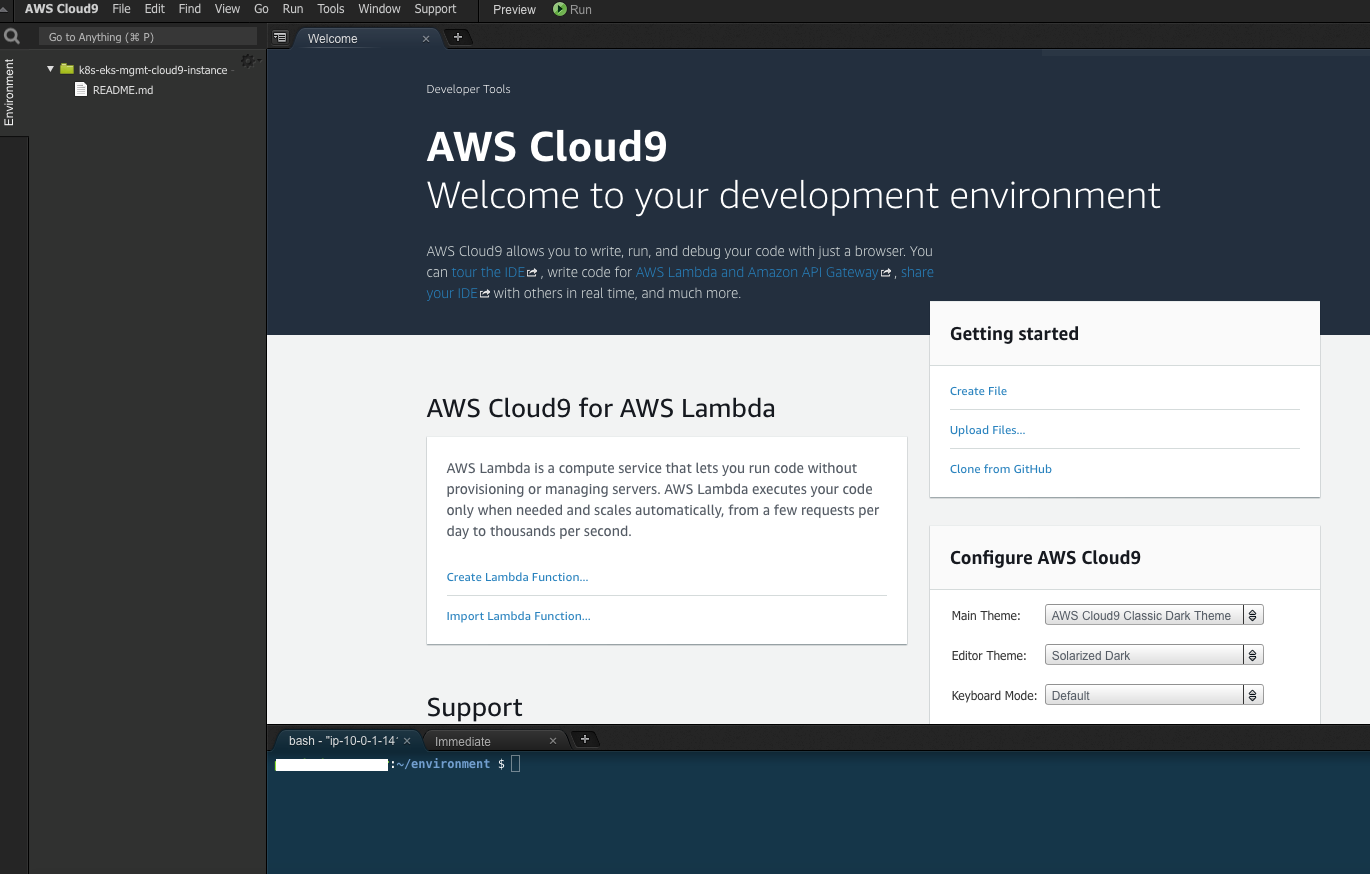
Task: Click the README.md file icon
Action: click(81, 89)
